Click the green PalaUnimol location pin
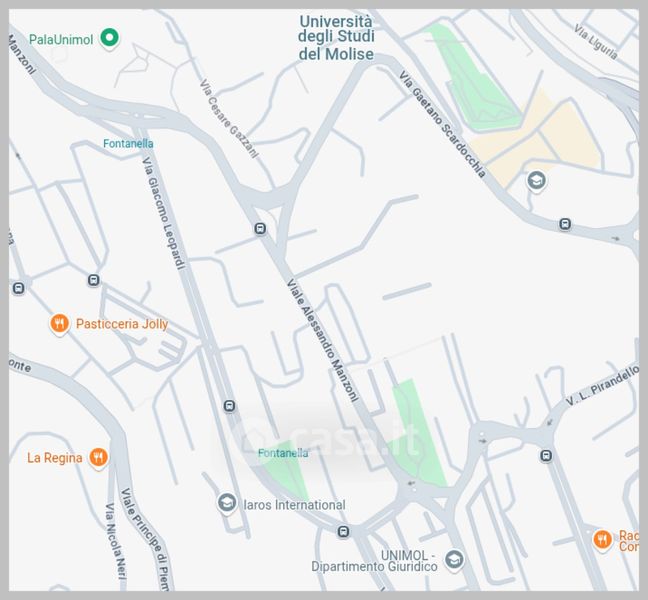 pos(110,38)
